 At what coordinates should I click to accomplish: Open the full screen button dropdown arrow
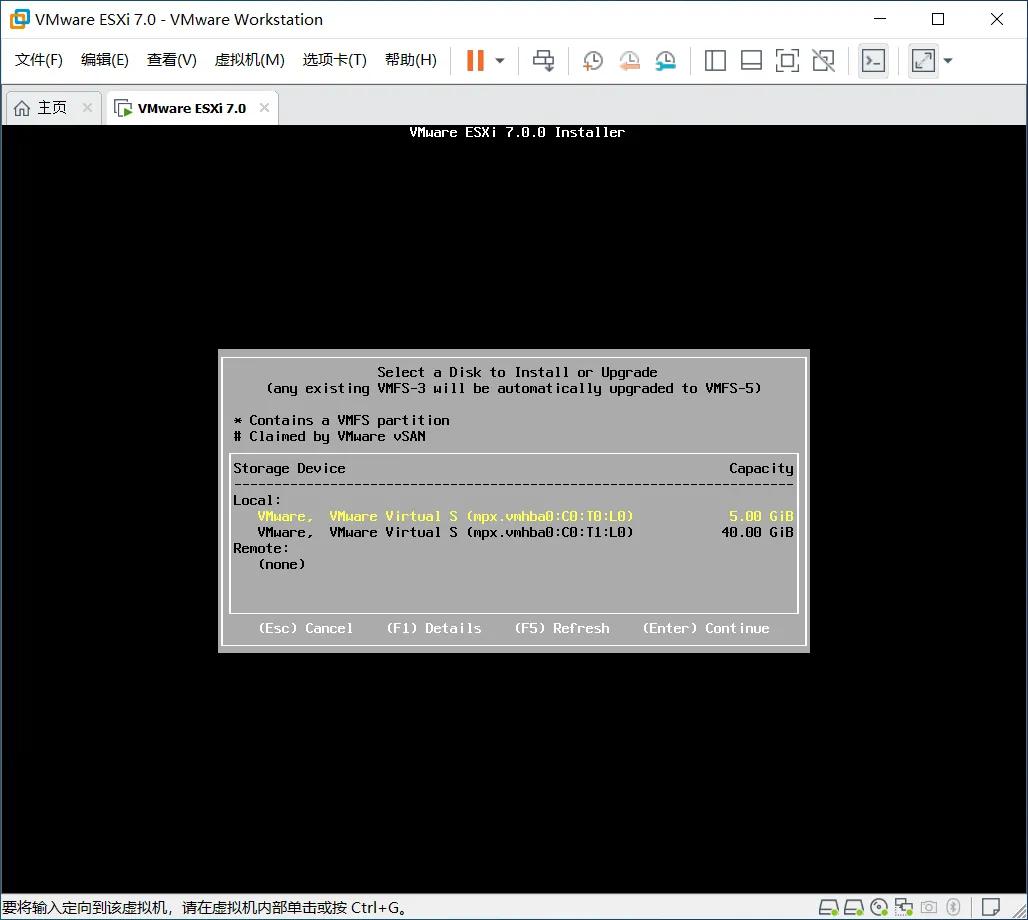[x=947, y=60]
